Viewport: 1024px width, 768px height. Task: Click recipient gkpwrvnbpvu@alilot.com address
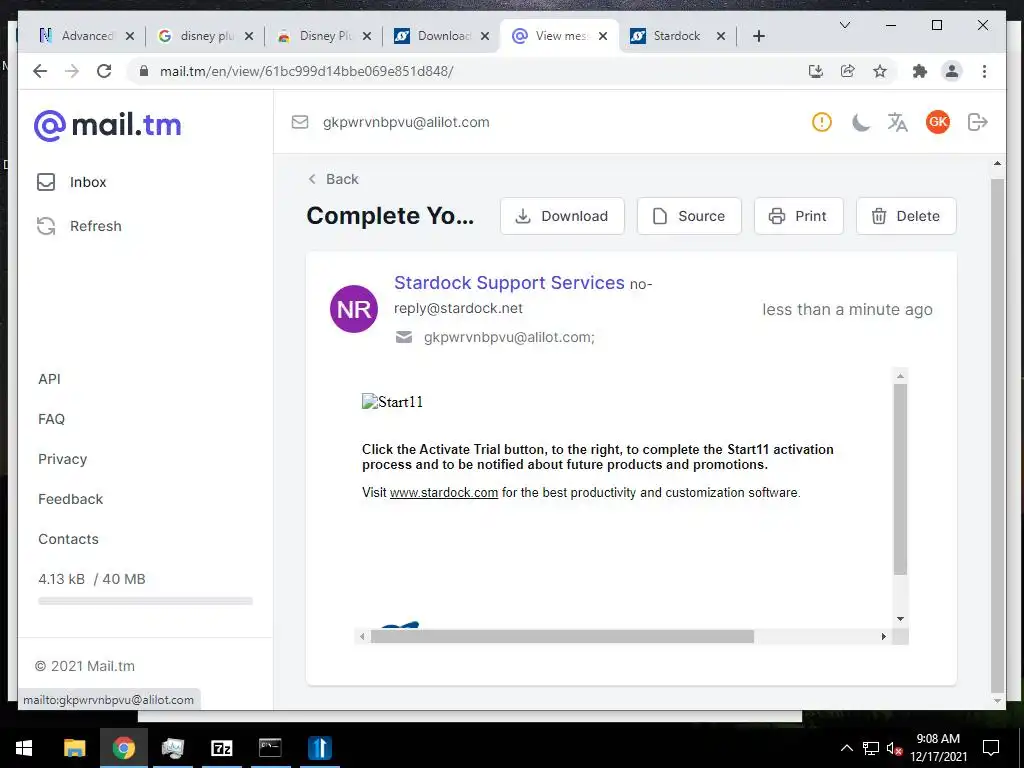click(x=509, y=338)
